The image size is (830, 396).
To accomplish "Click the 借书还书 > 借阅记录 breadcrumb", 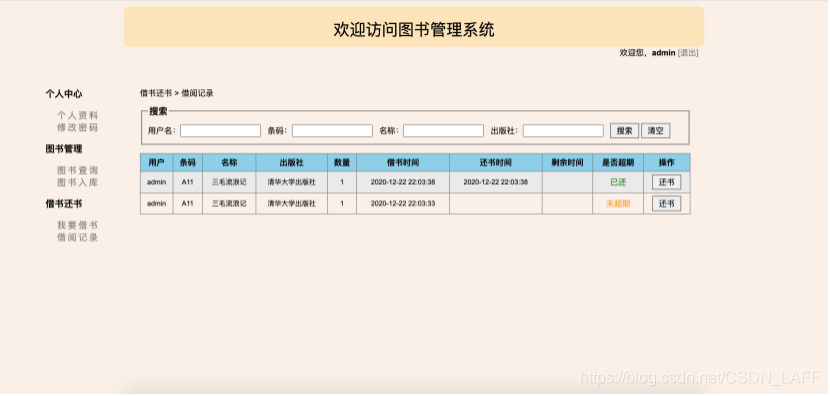I will coord(177,94).
